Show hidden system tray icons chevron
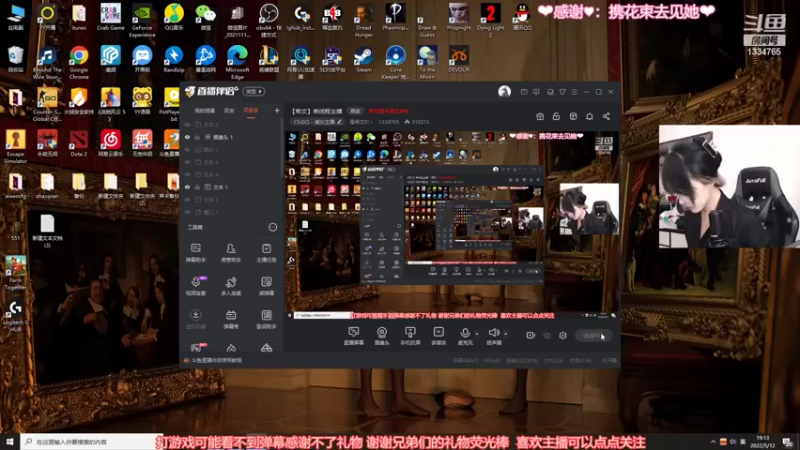 click(713, 442)
